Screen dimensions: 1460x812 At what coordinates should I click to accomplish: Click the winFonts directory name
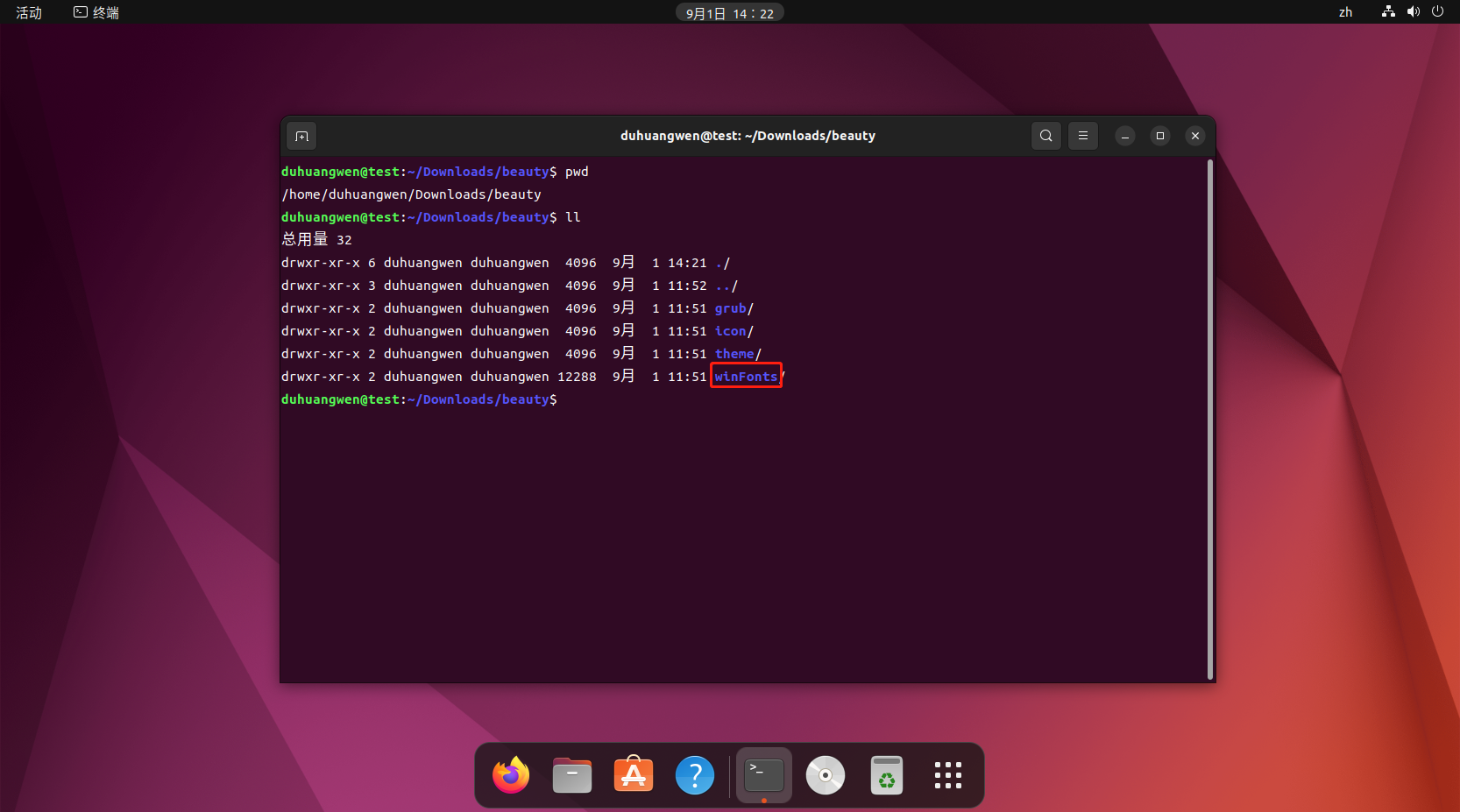click(746, 377)
